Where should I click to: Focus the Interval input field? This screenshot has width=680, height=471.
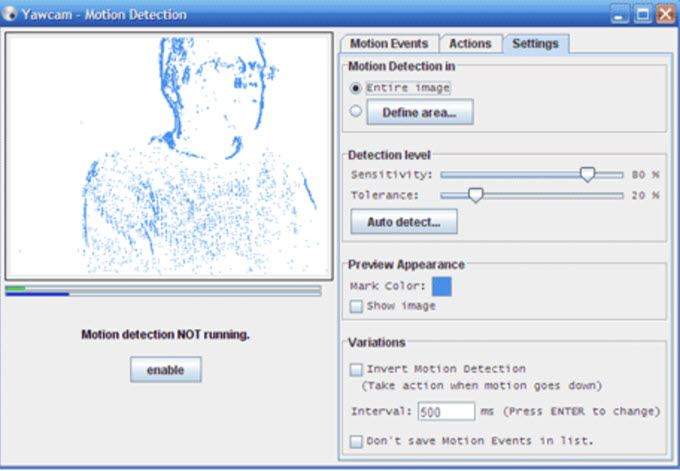coord(446,411)
